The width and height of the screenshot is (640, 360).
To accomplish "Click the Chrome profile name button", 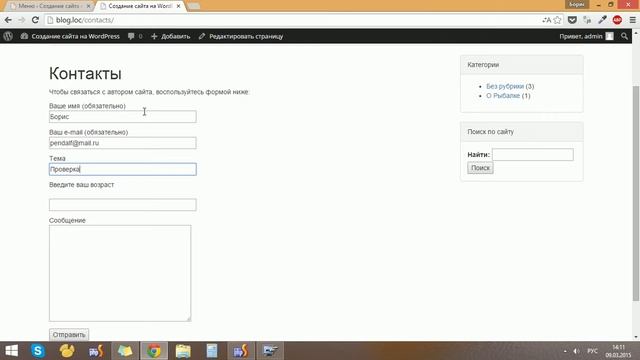I will tap(577, 4).
